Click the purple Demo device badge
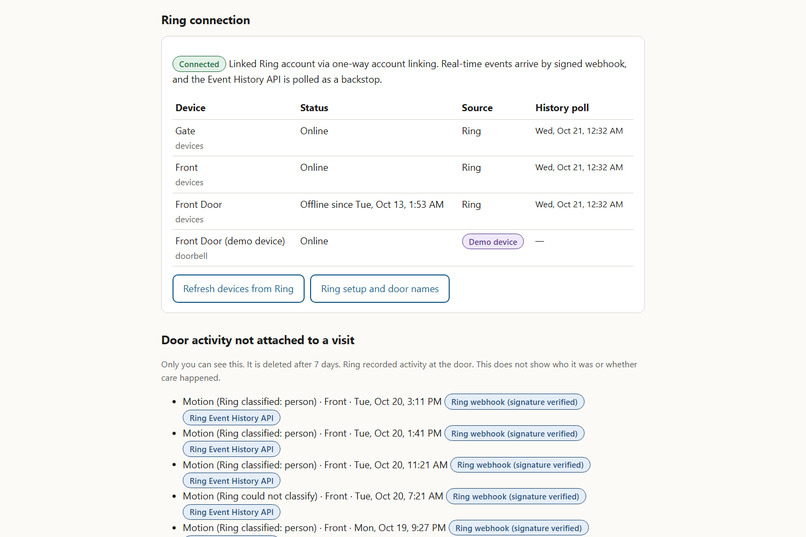 [x=492, y=242]
